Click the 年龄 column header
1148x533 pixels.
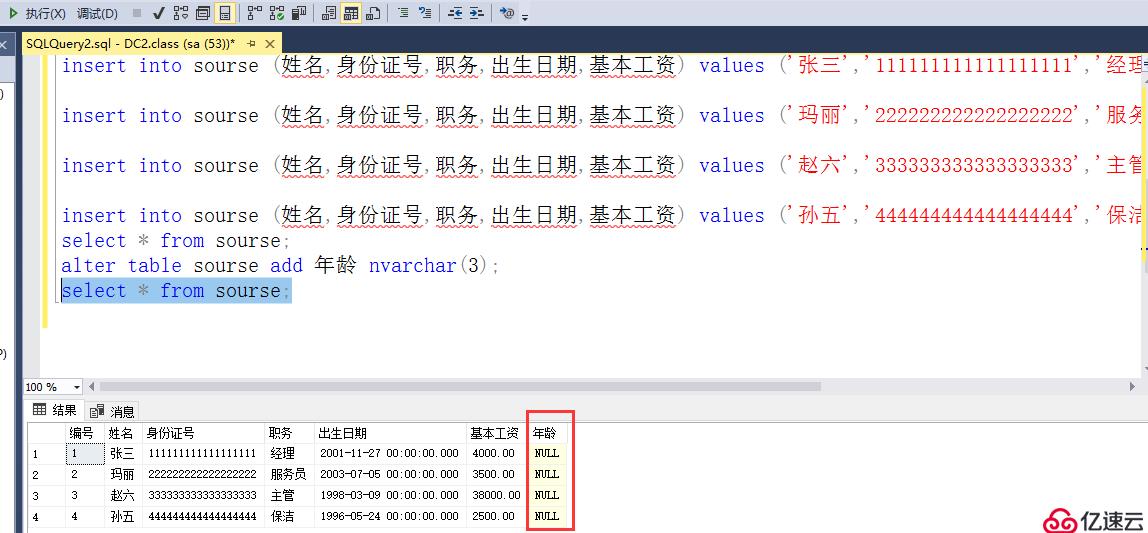(x=548, y=433)
